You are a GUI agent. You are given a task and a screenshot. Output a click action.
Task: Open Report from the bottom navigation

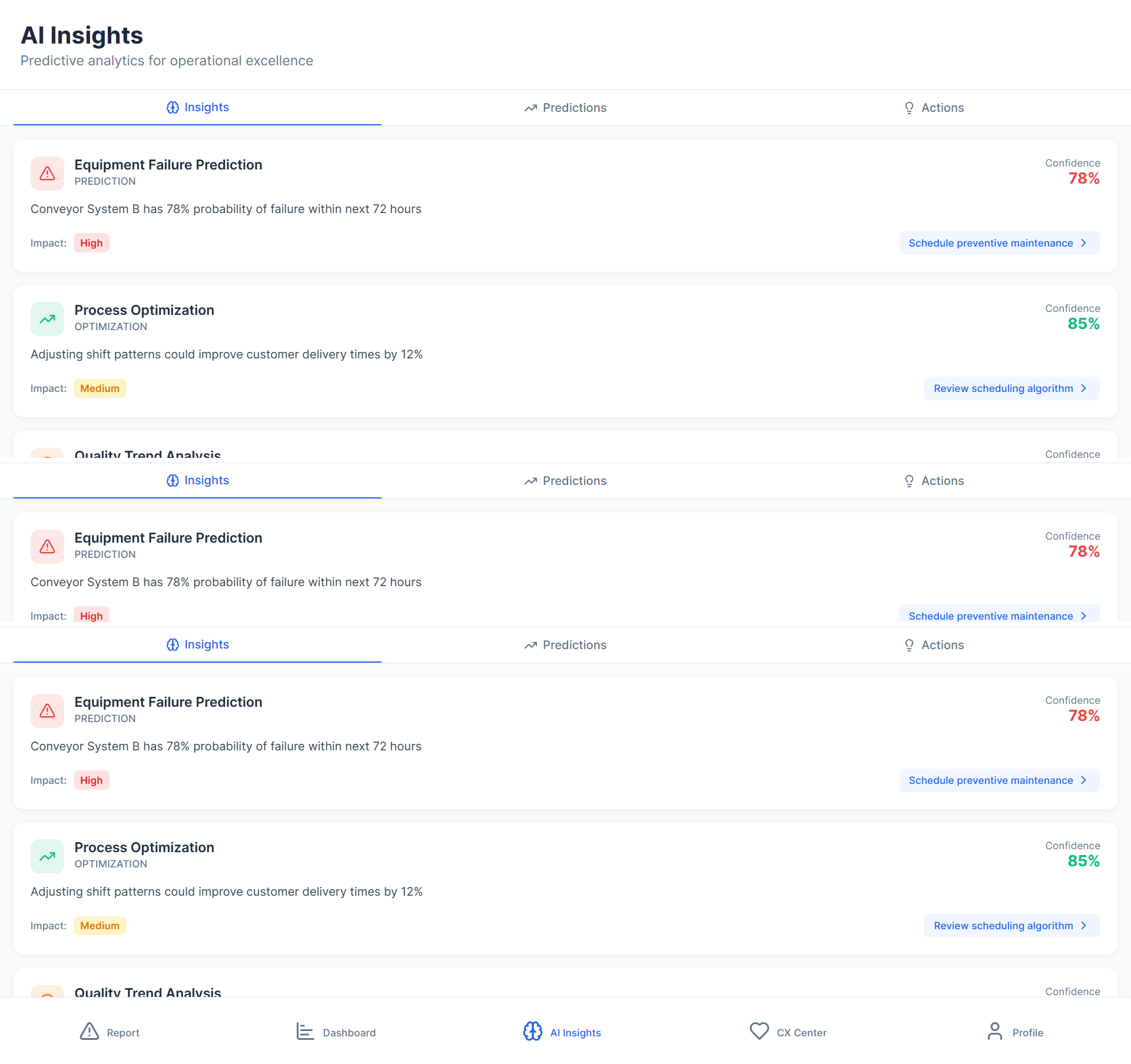(110, 1032)
